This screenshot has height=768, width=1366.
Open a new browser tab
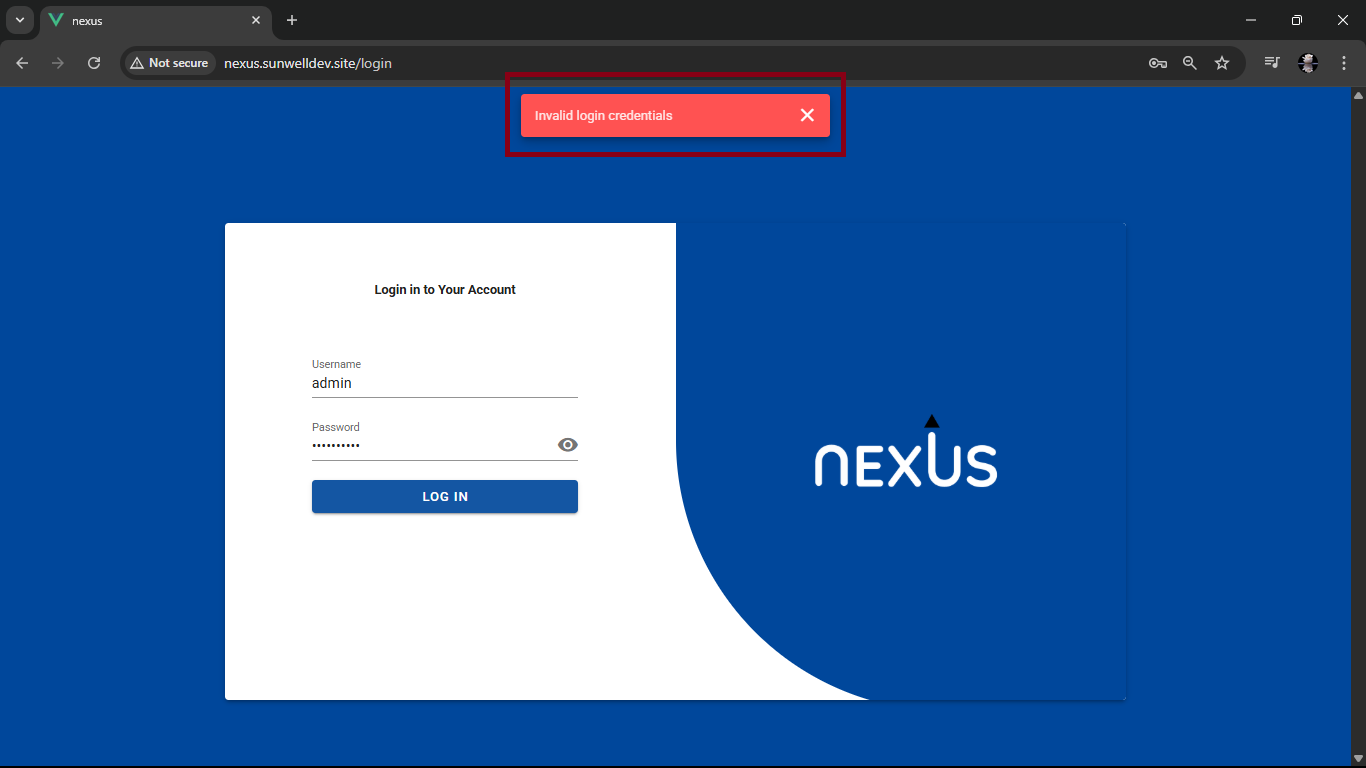(291, 20)
